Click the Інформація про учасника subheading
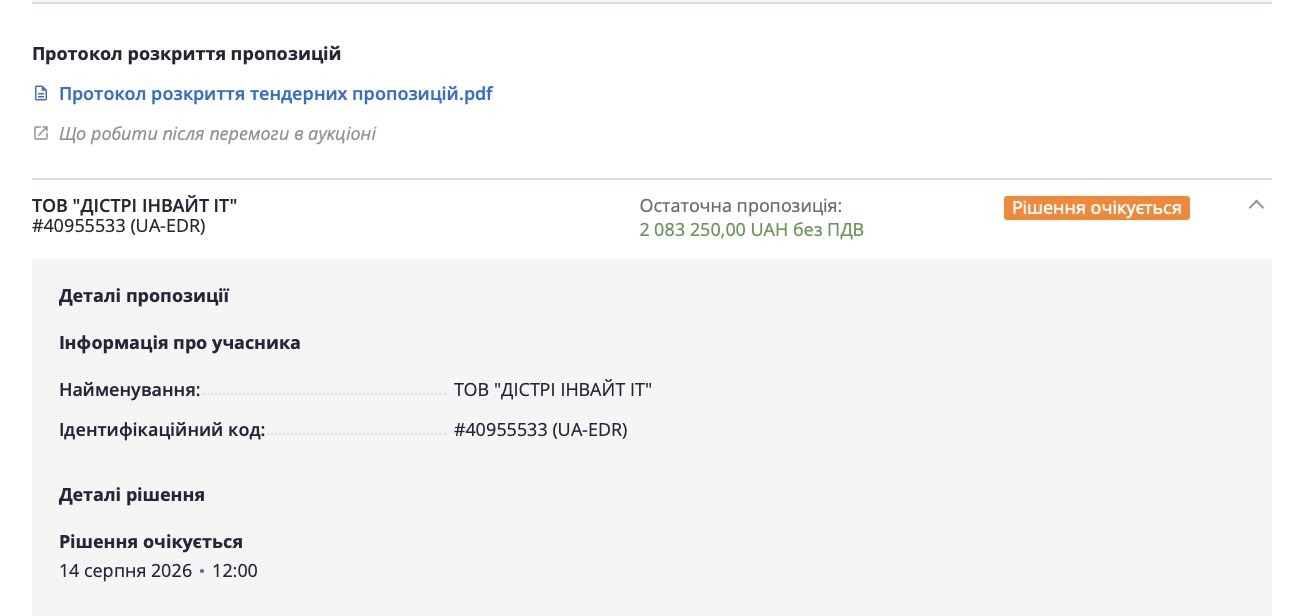 pyautogui.click(x=180, y=343)
